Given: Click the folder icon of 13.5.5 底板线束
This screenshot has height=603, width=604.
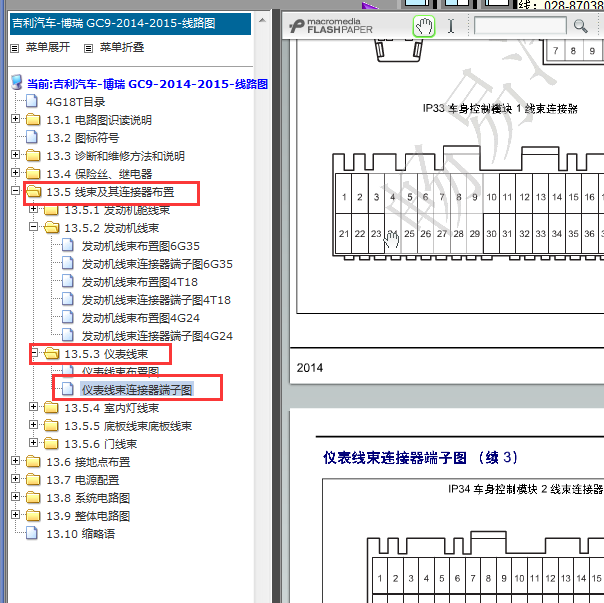Looking at the screenshot, I should click(x=51, y=425).
